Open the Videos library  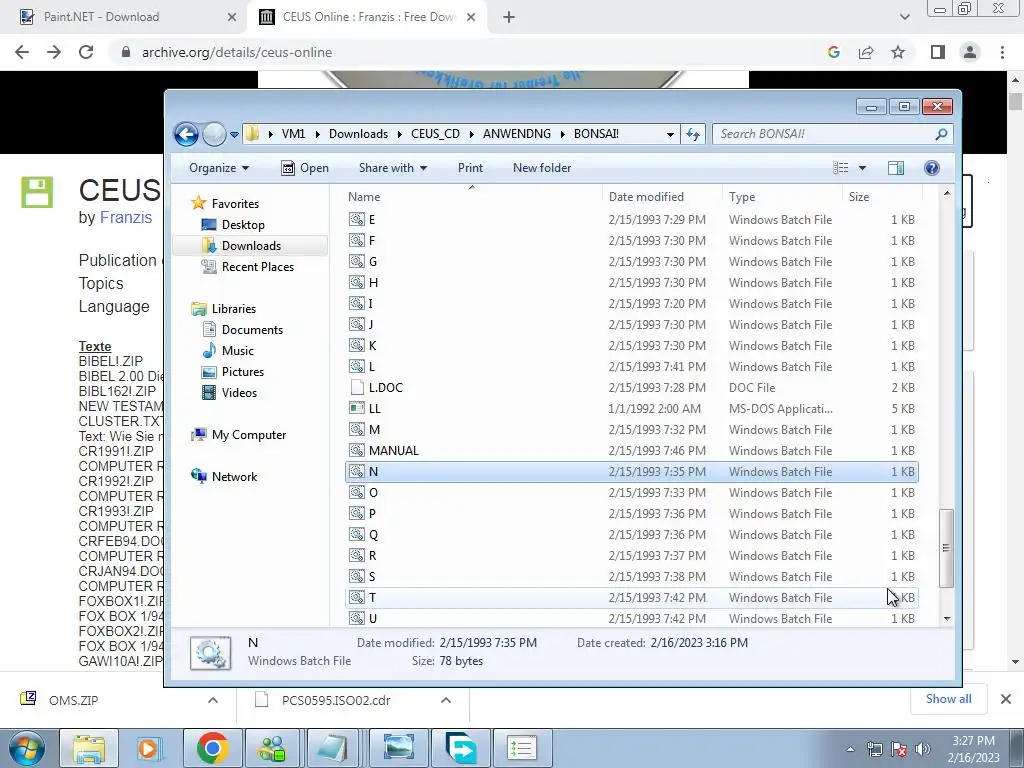pyautogui.click(x=239, y=392)
